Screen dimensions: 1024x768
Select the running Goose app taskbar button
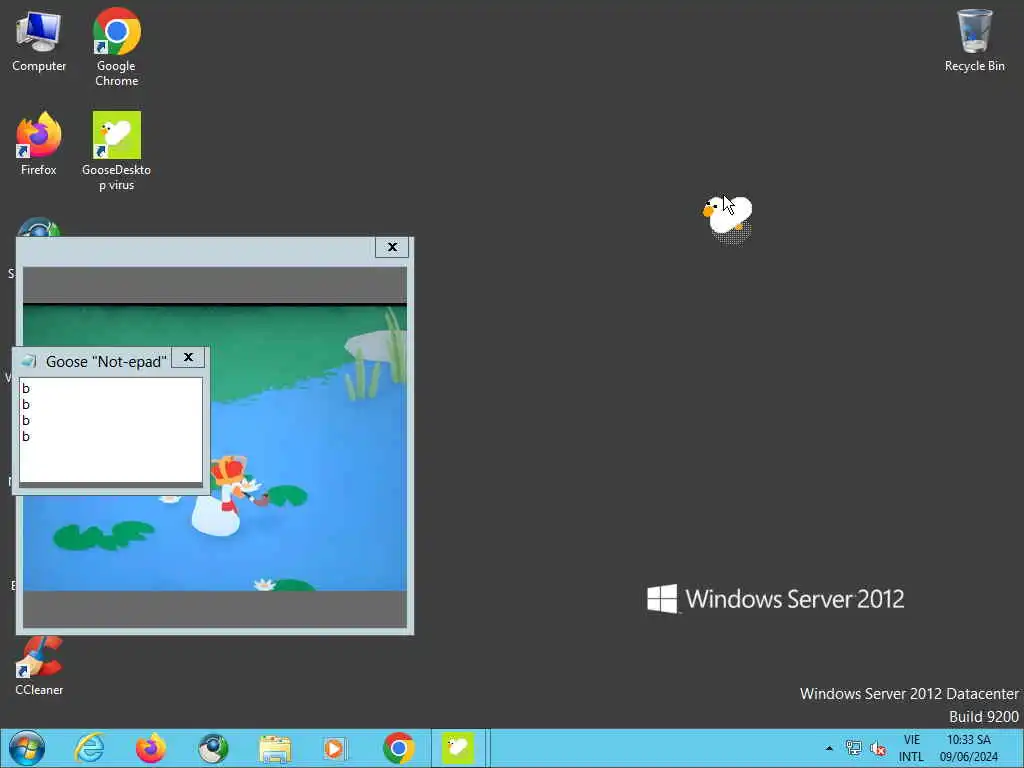click(x=458, y=748)
